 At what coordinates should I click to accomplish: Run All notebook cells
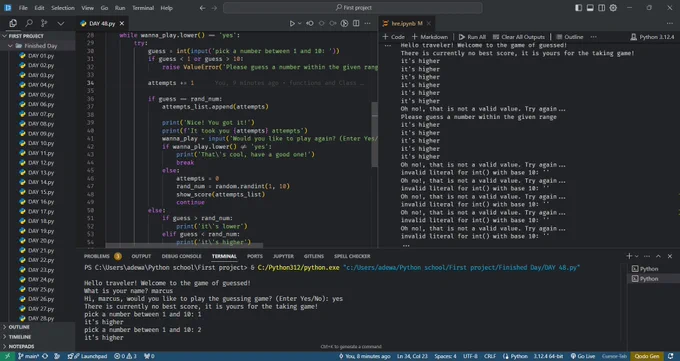click(472, 37)
